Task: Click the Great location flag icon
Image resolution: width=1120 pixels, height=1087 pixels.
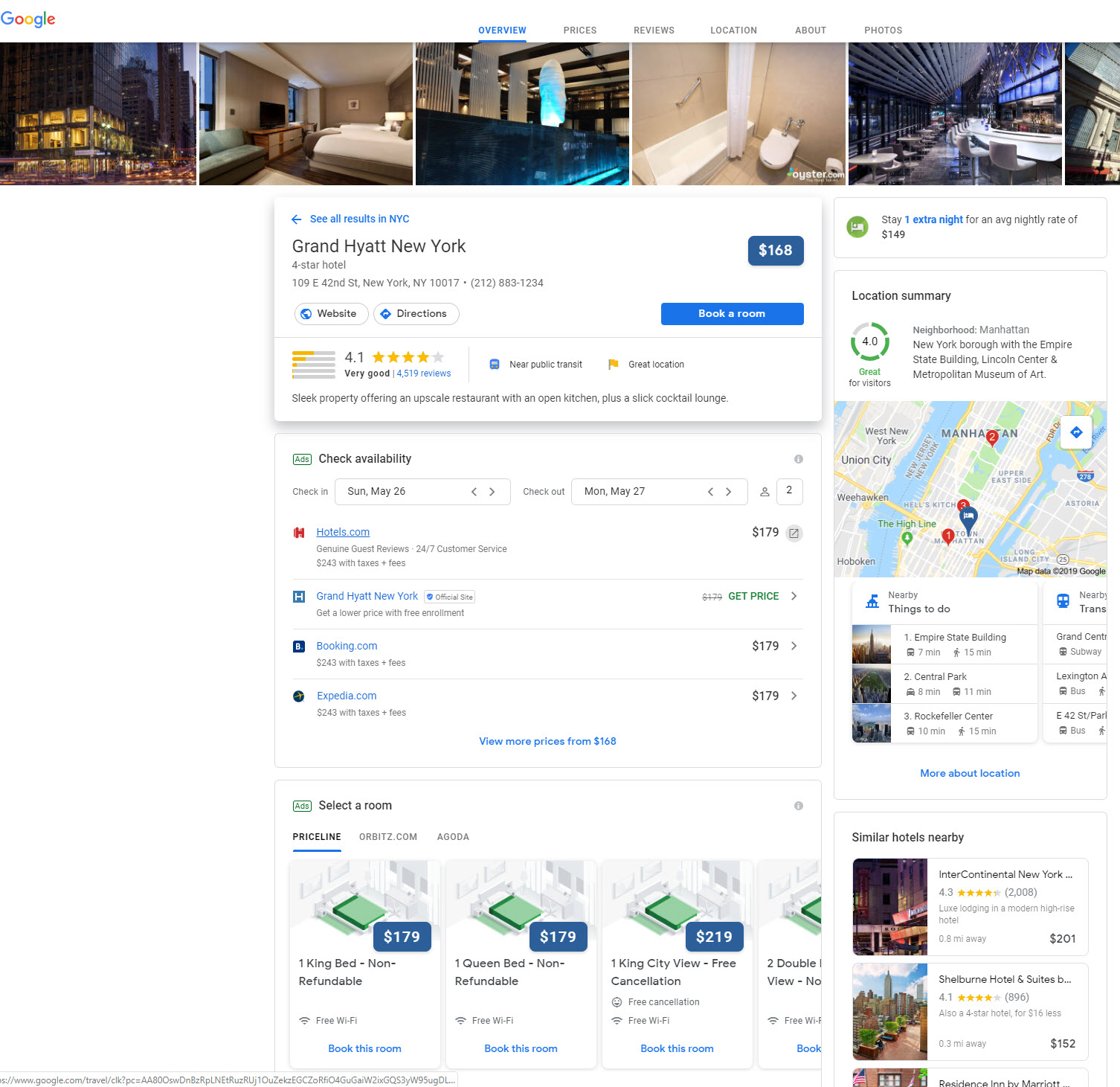Action: 614,365
